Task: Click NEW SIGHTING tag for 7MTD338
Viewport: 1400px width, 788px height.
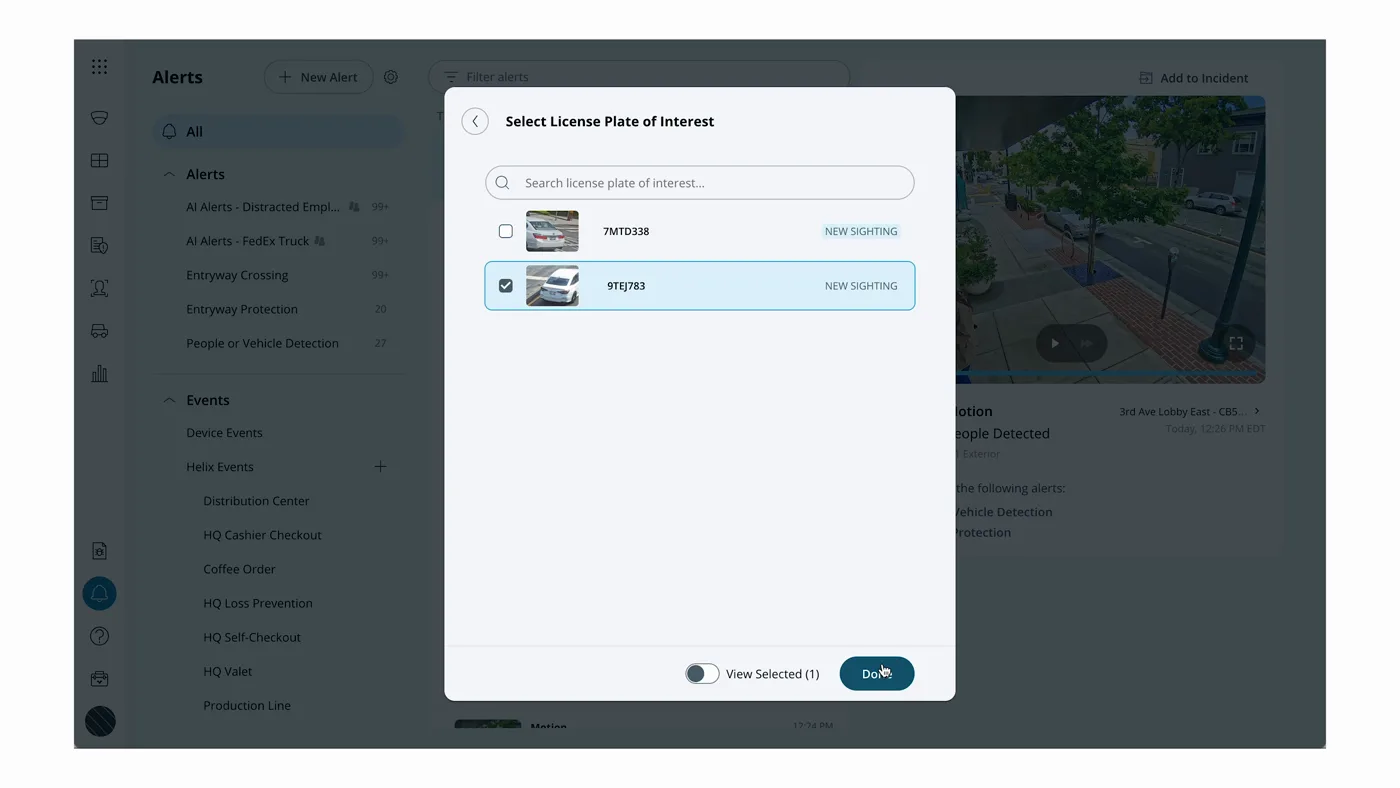Action: pyautogui.click(x=861, y=231)
